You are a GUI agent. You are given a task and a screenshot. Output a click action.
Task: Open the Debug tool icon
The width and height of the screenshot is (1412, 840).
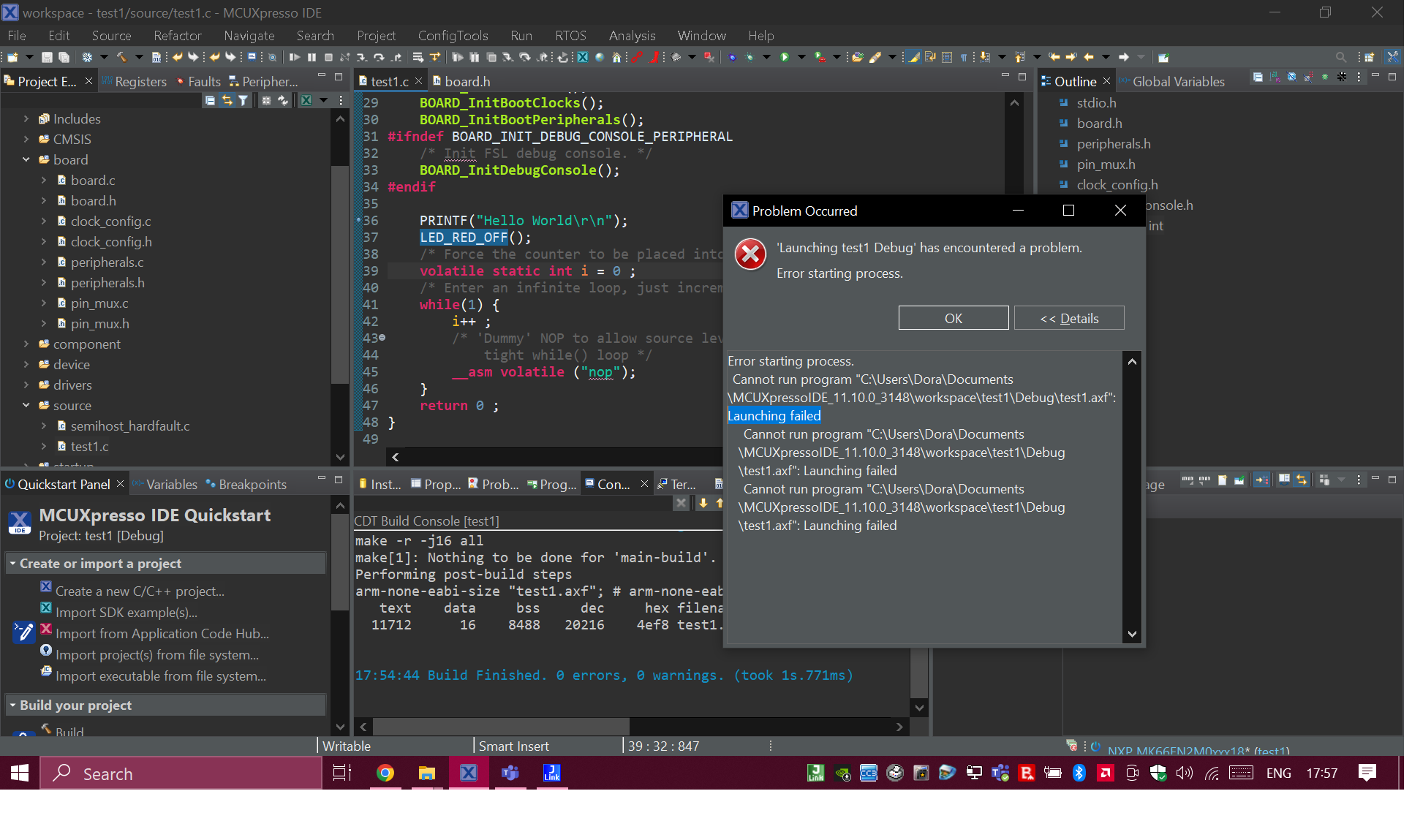[732, 56]
